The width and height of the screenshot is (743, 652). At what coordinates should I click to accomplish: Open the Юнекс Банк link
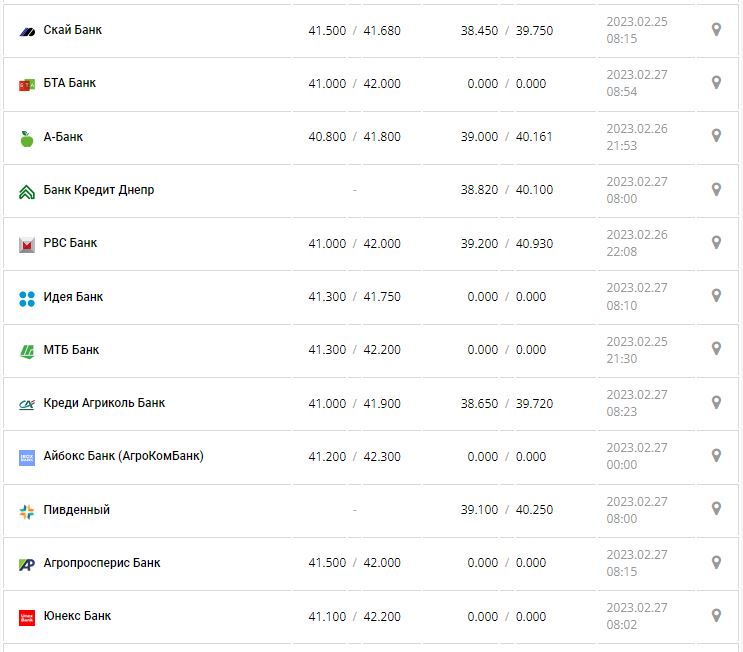coord(77,616)
